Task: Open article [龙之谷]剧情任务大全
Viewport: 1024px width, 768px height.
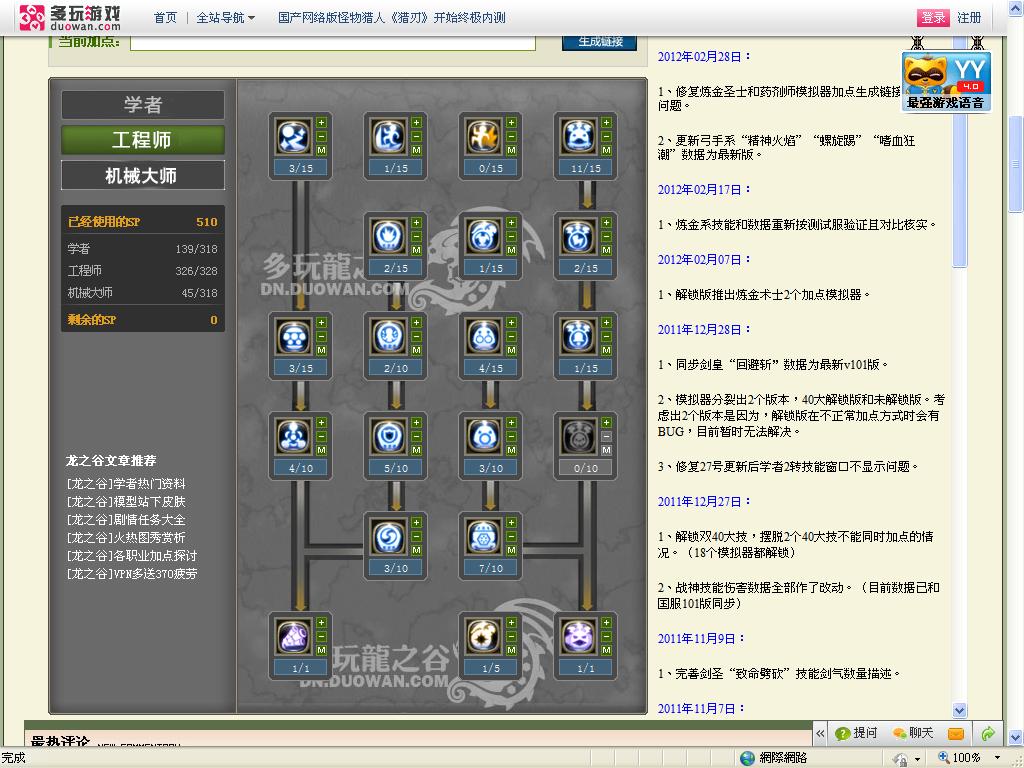Action: 126,520
